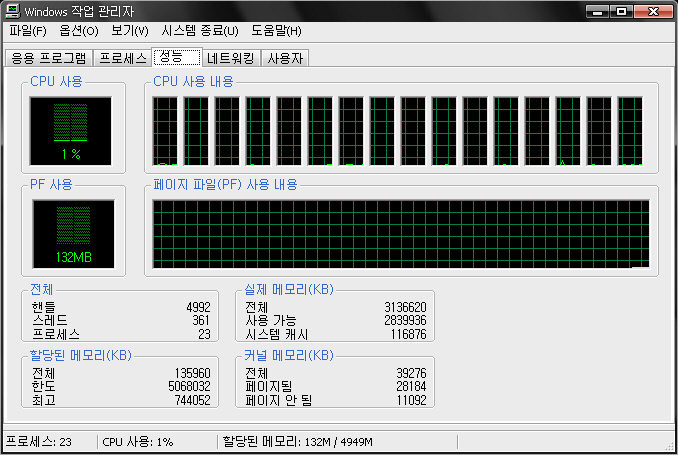Click the 실제 메모리(KB) group label
The width and height of the screenshot is (678, 455).
(289, 289)
